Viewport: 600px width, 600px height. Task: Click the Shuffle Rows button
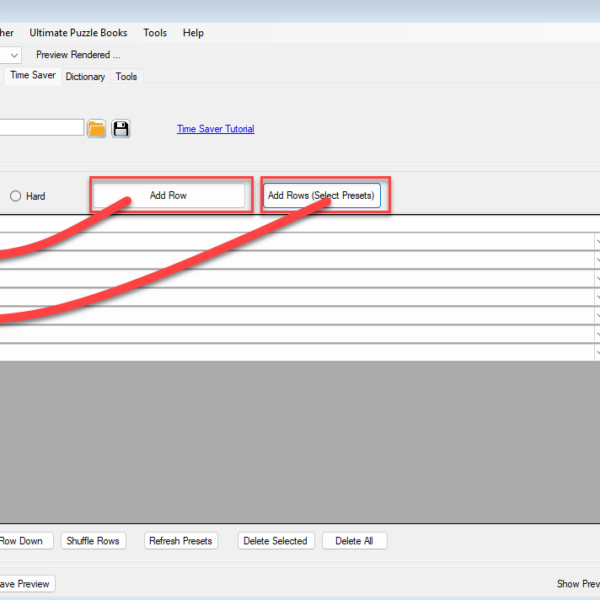(x=93, y=541)
